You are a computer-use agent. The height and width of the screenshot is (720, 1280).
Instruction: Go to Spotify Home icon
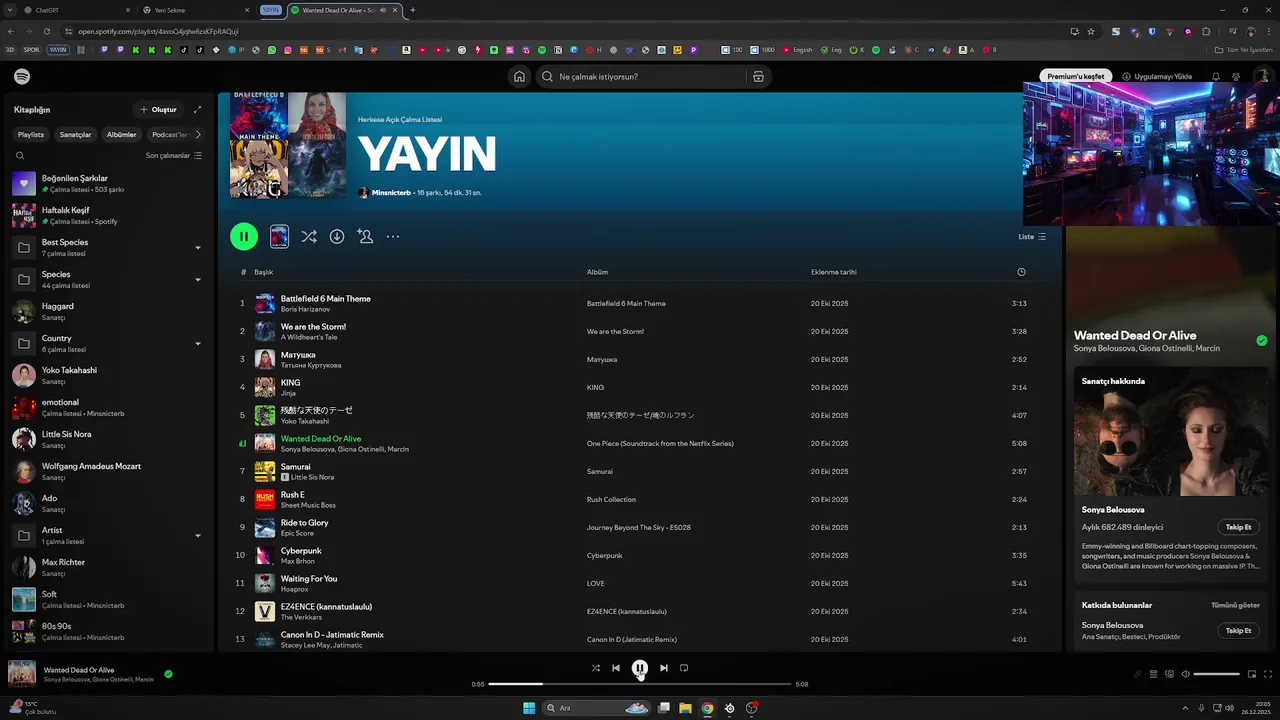coord(519,77)
